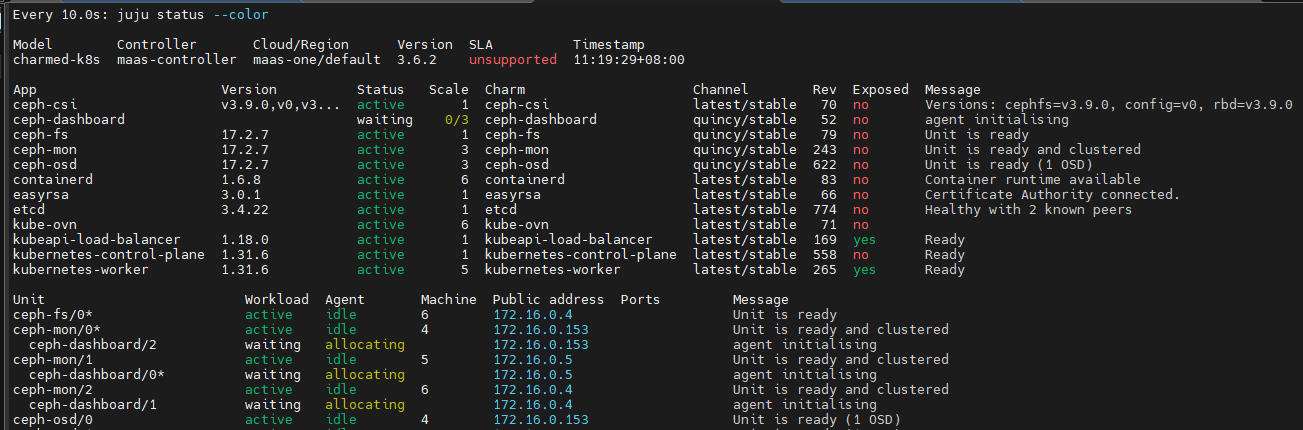The image size is (1303, 430).
Task: Click ceph-dashboard app status 'waiting'
Action: (385, 120)
